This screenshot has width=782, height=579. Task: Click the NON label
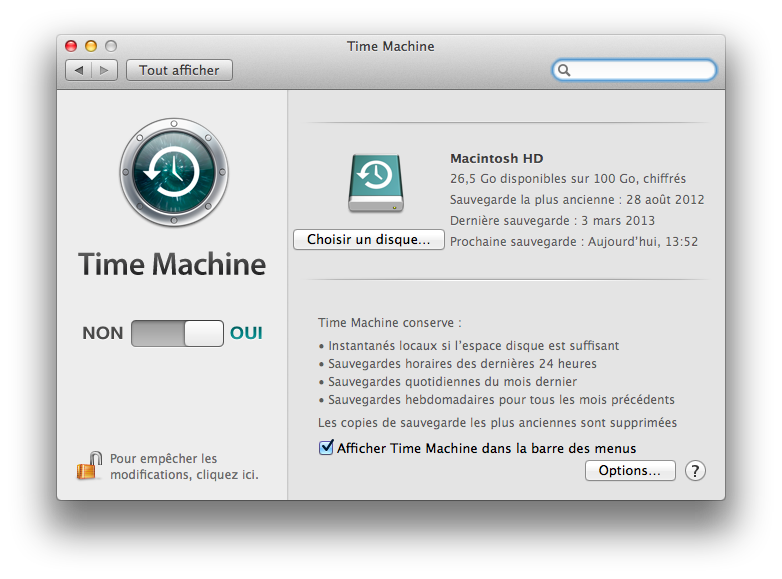(103, 333)
